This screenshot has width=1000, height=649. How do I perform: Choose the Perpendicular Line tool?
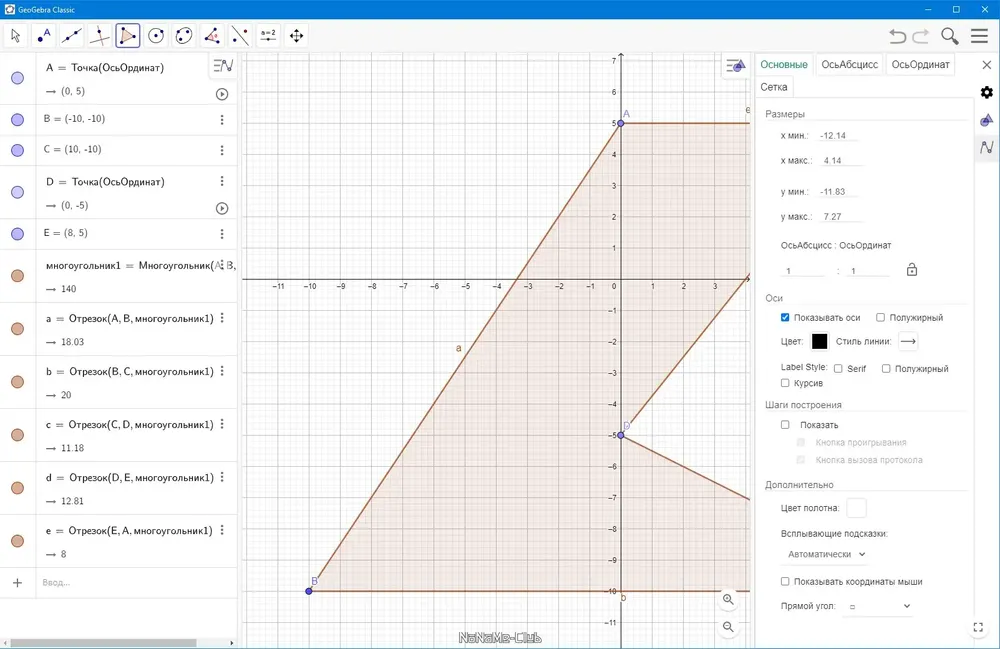99,36
